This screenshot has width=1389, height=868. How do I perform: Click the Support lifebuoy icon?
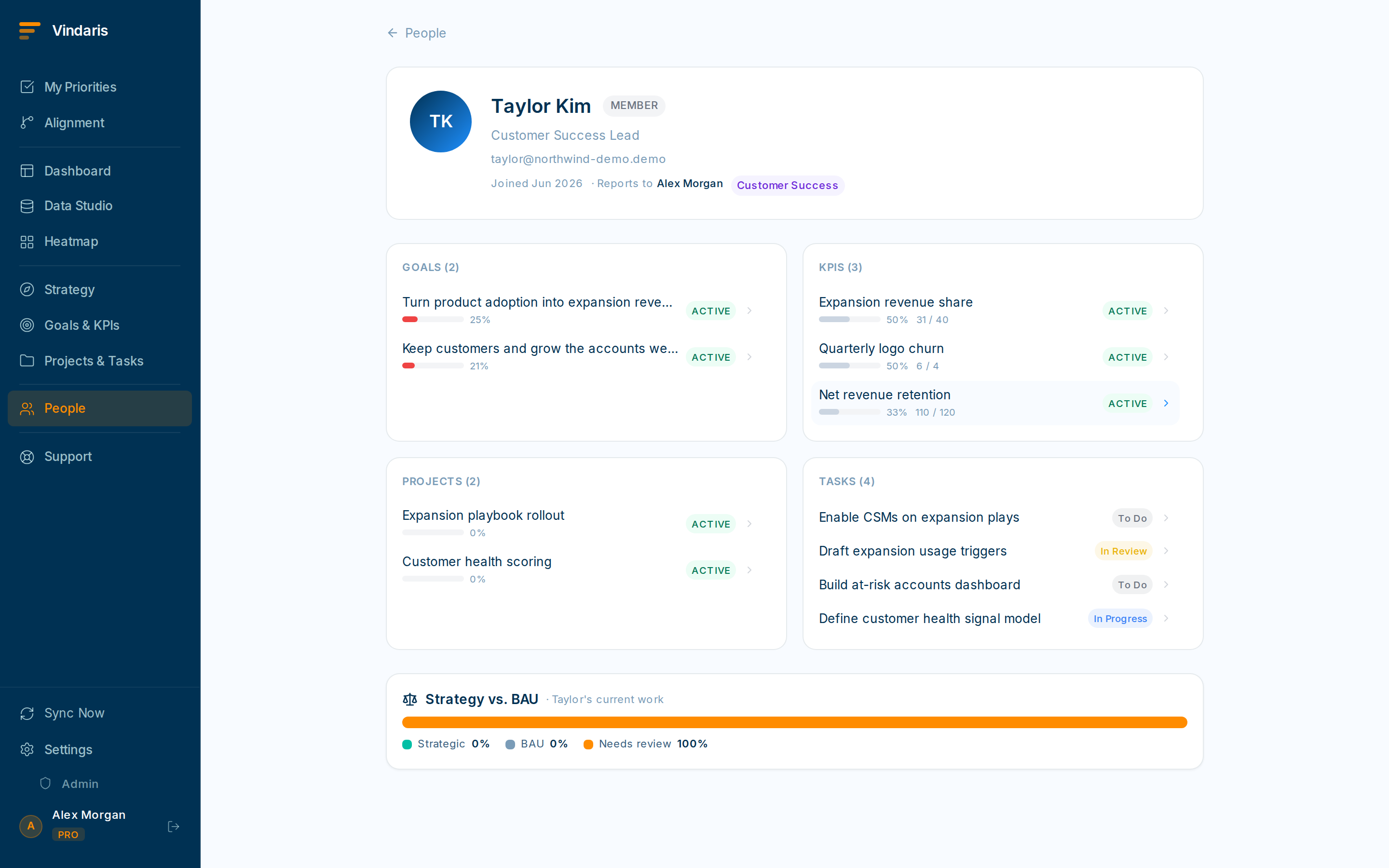(27, 456)
